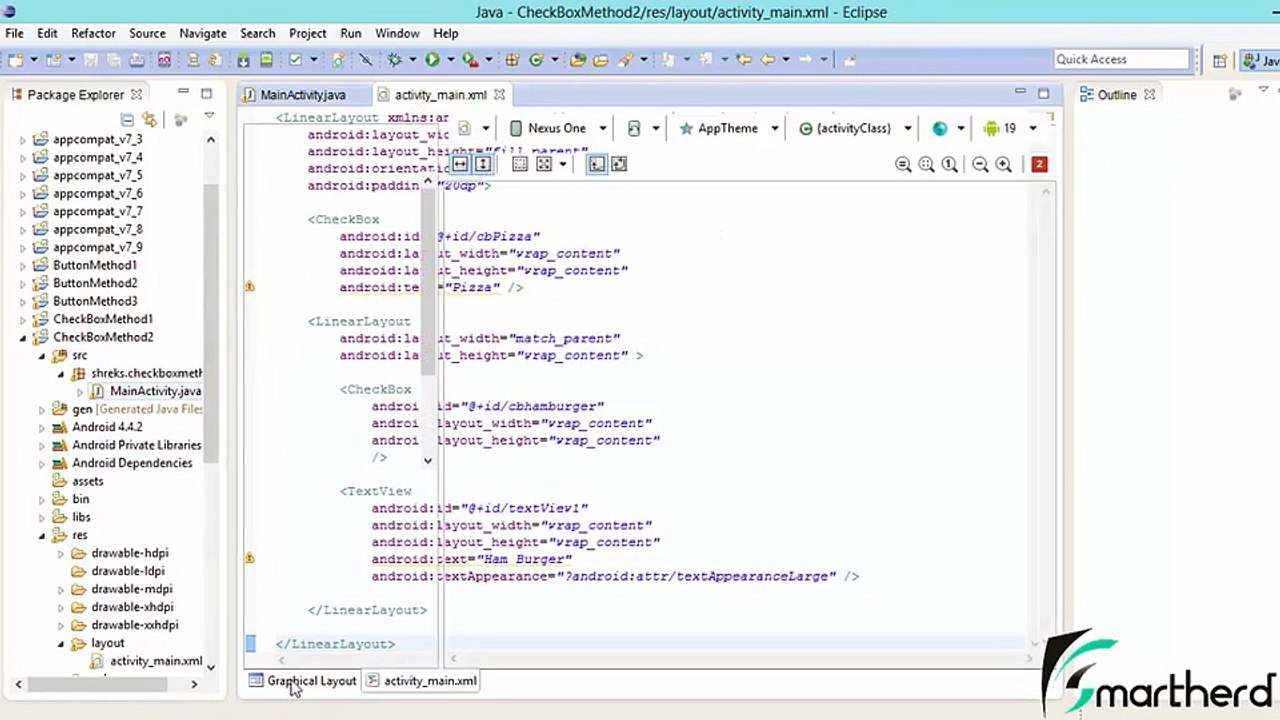Screen dimensions: 1280x720
Task: Toggle fill height layout button
Action: (x=483, y=164)
